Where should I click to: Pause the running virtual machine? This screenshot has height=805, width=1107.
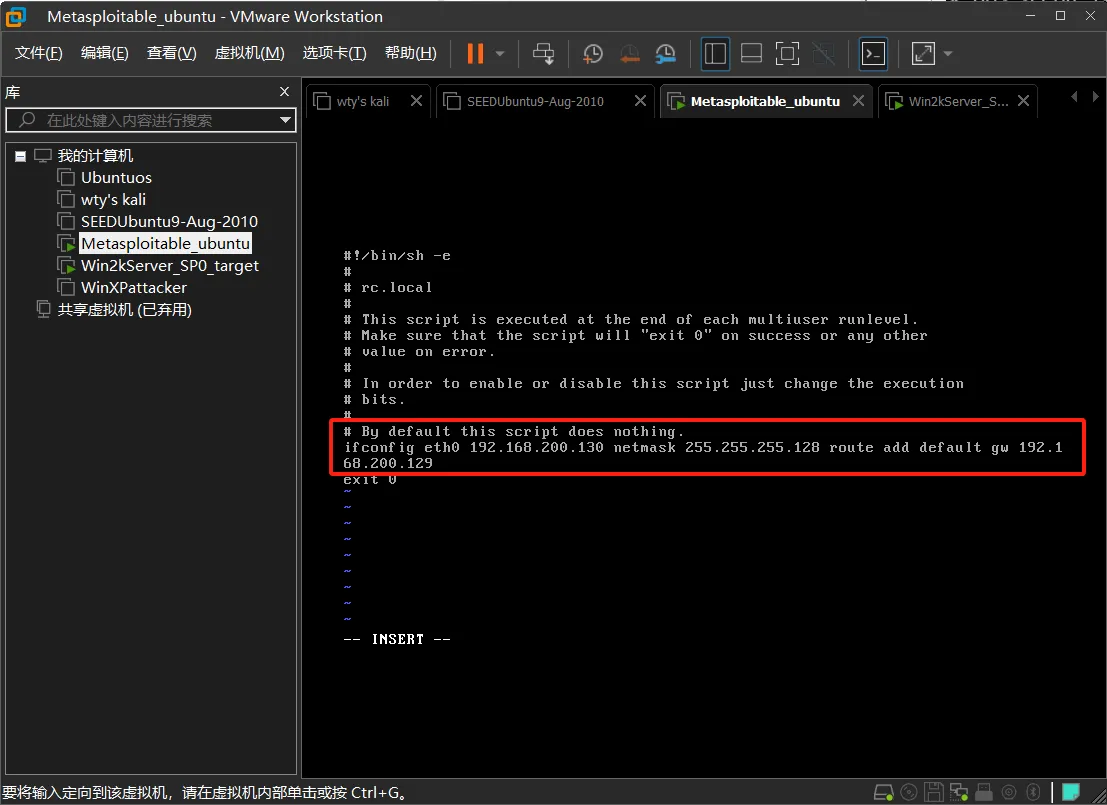click(x=475, y=54)
